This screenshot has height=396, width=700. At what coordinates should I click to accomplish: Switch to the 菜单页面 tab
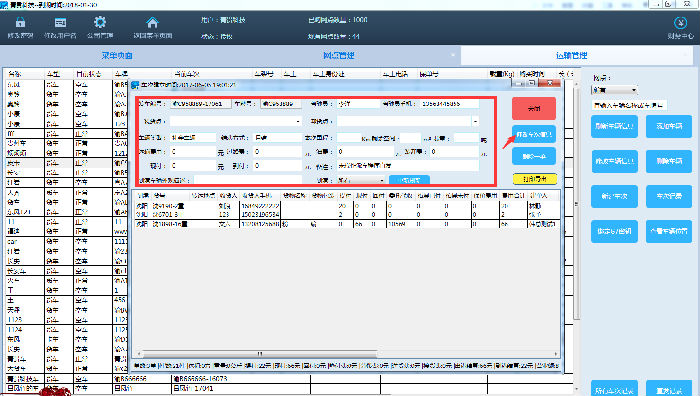(117, 55)
